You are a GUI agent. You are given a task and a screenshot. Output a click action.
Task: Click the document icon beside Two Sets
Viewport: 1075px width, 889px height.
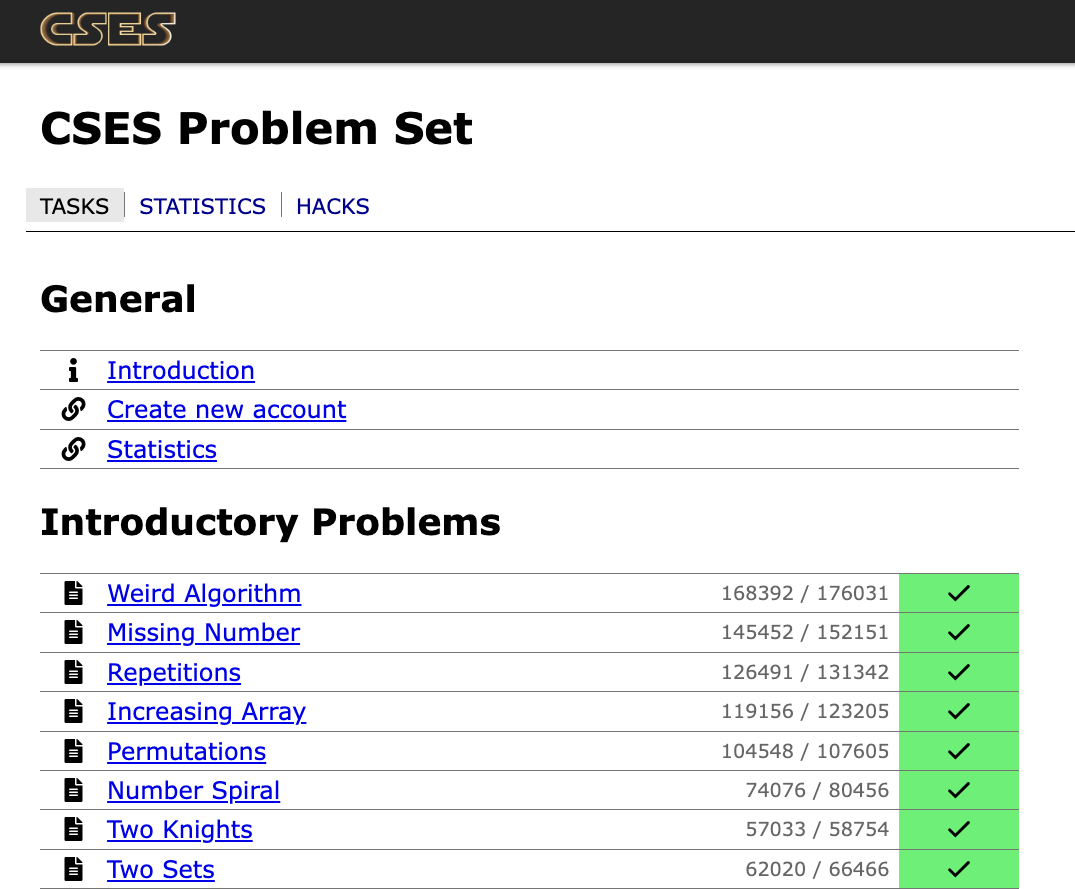coord(73,869)
